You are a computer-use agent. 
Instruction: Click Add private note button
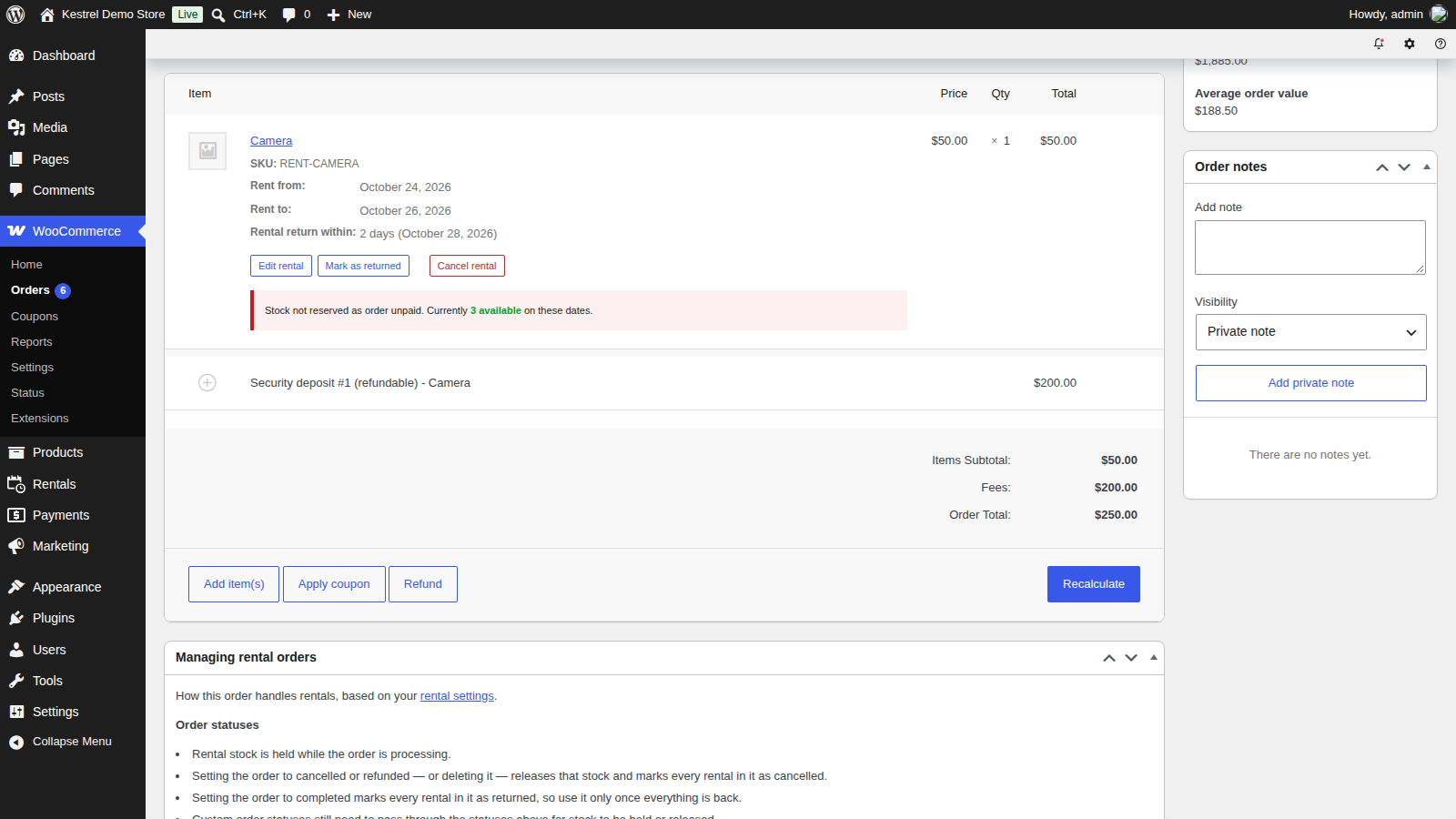(1310, 383)
